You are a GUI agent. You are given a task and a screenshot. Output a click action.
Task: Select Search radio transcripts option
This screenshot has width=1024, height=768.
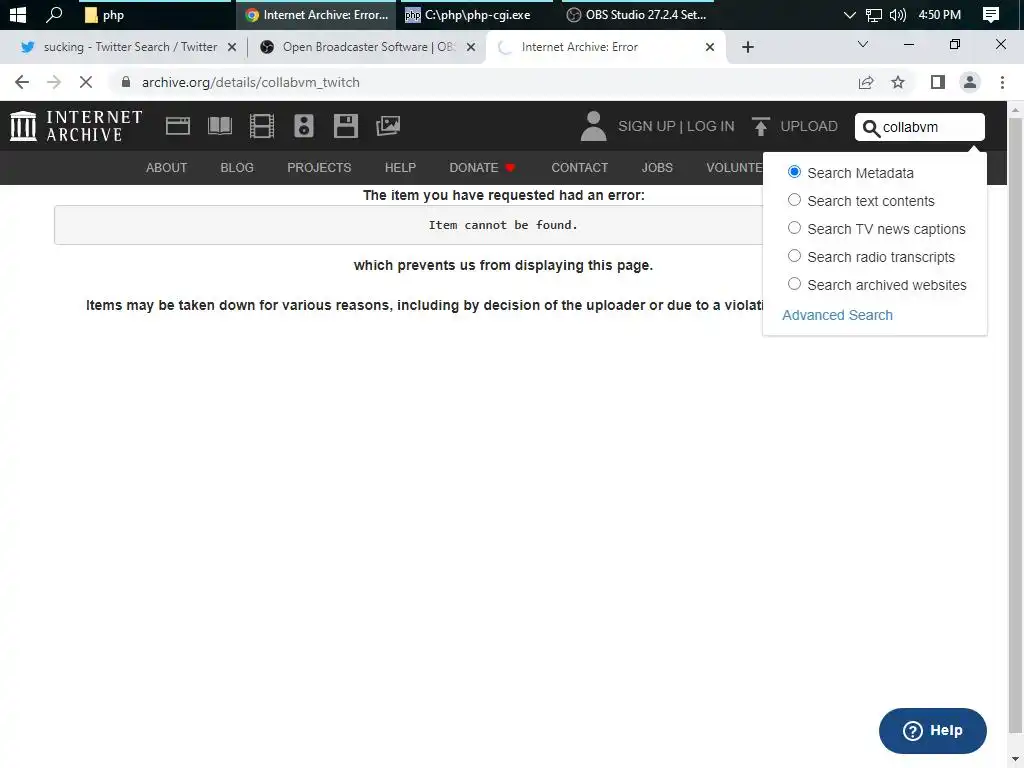click(794, 256)
